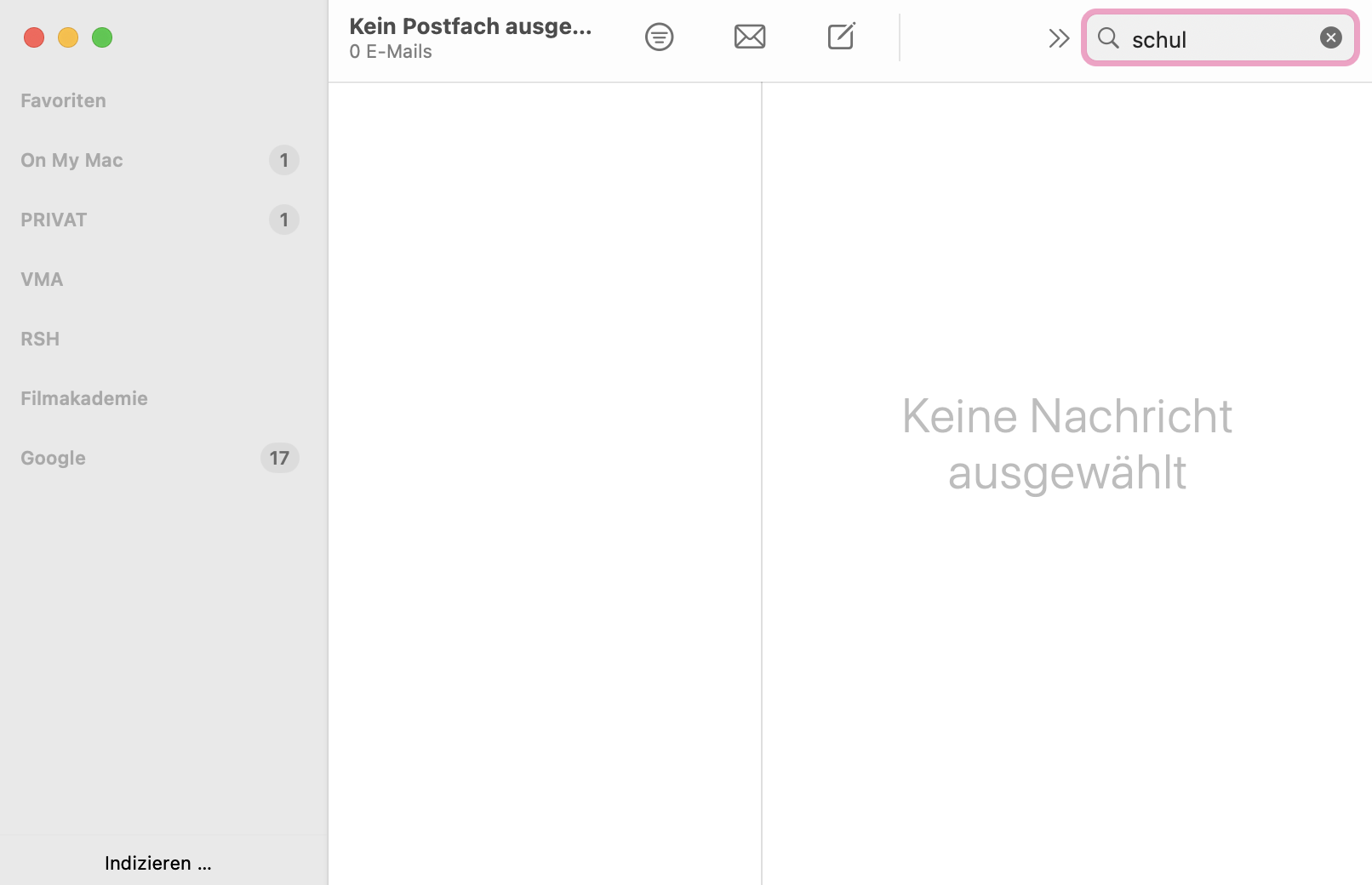Click the 17 unread badge beside Google
The height and width of the screenshot is (885, 1372).
[x=279, y=458]
